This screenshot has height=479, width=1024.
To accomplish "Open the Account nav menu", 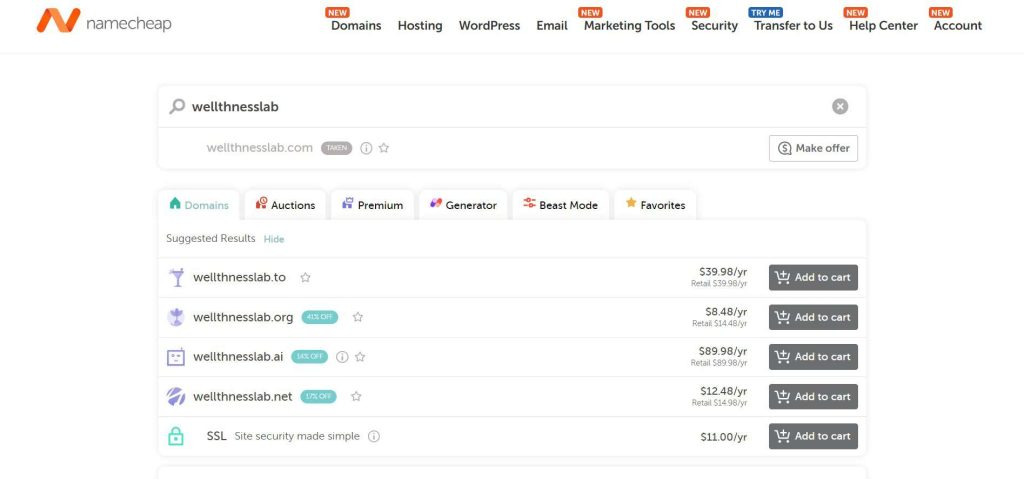I will point(958,25).
